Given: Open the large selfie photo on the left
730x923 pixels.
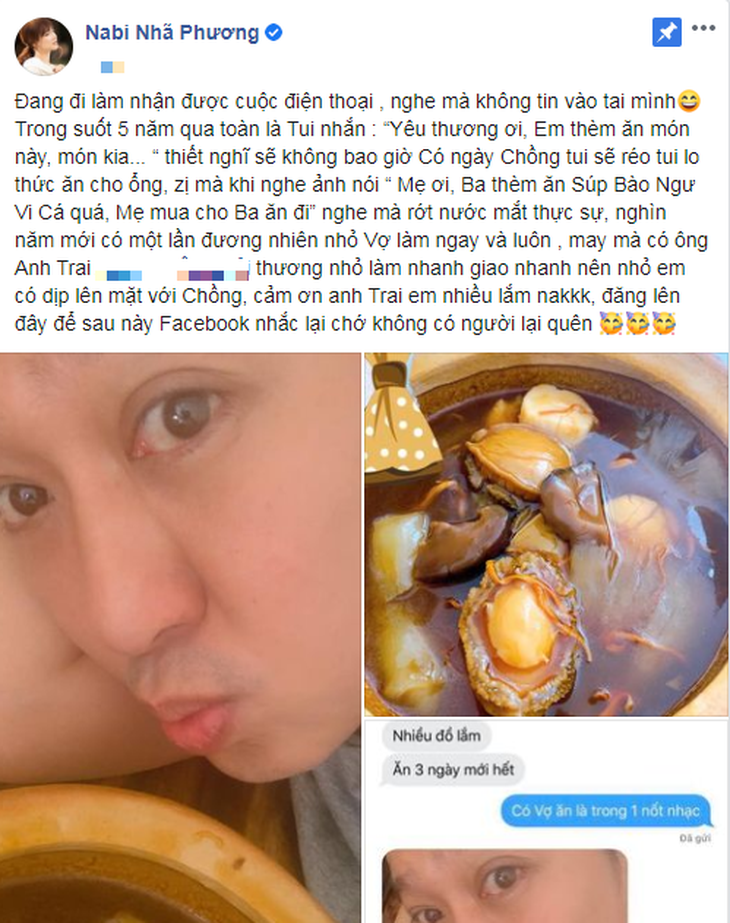Looking at the screenshot, I should pos(180,638).
